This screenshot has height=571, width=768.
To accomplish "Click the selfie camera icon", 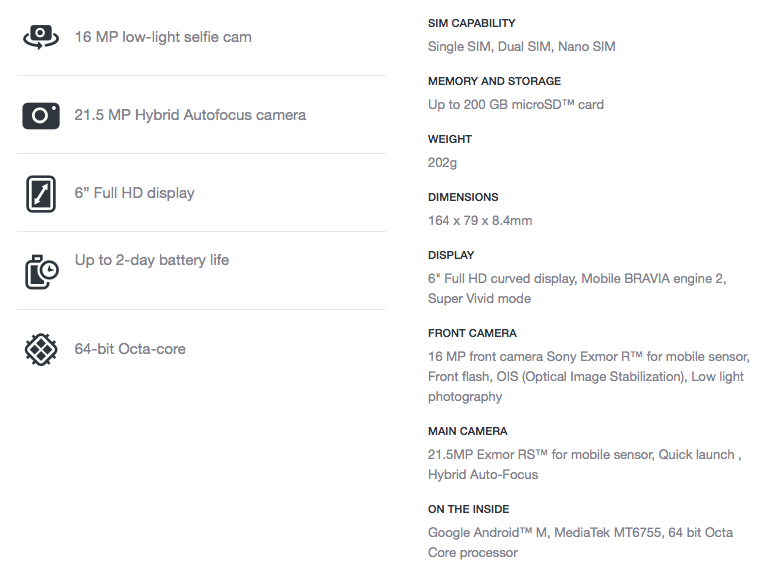I will point(41,37).
